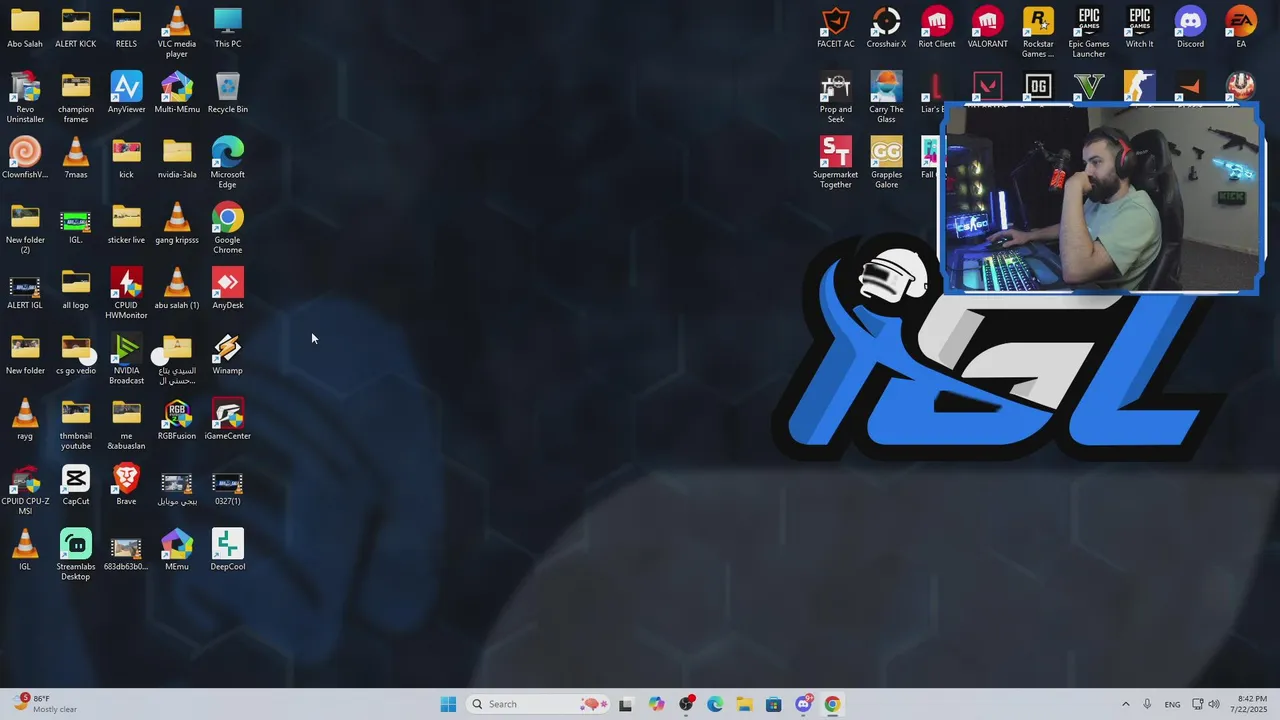This screenshot has width=1280, height=720.
Task: Open the champion frames folder
Action: pos(76,98)
